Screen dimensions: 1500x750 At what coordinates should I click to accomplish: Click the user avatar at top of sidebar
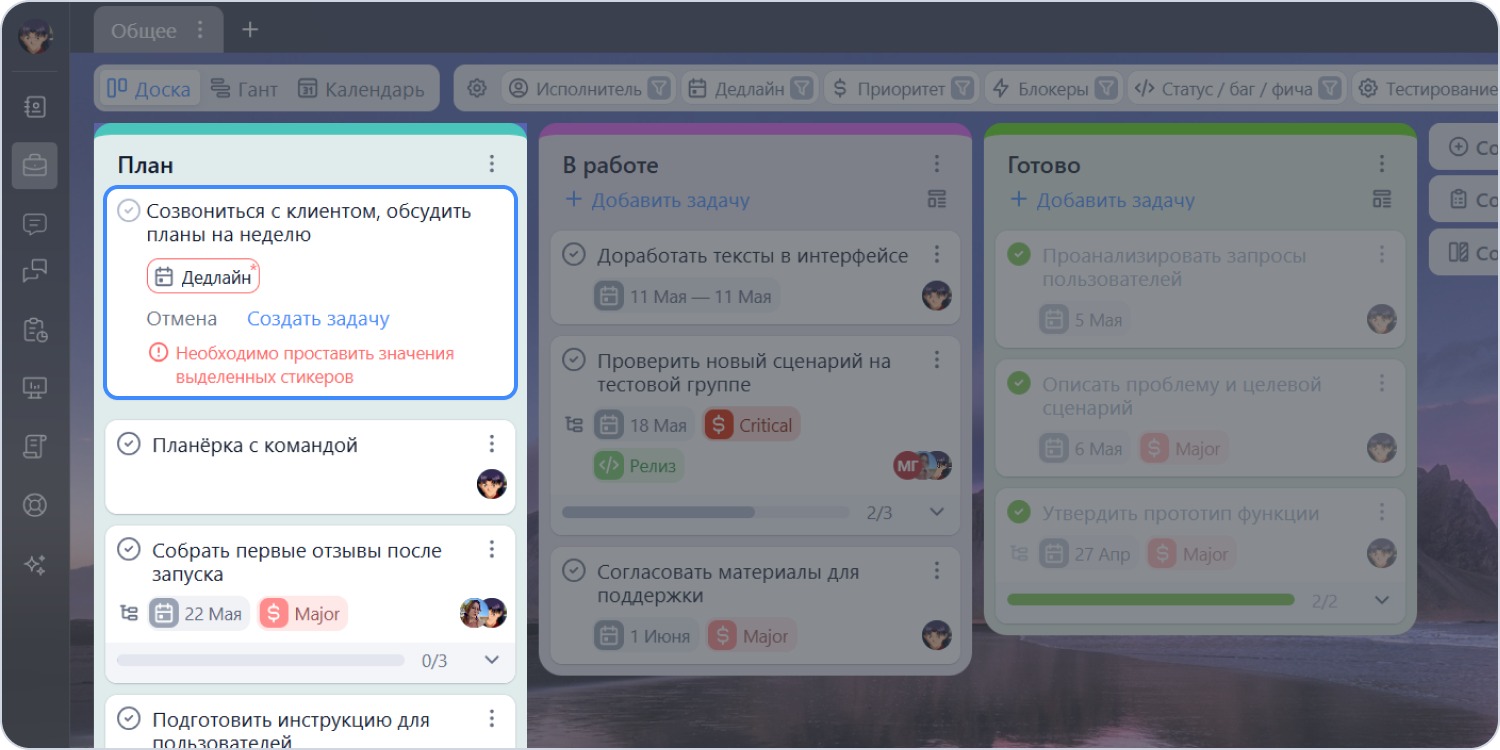tap(35, 38)
